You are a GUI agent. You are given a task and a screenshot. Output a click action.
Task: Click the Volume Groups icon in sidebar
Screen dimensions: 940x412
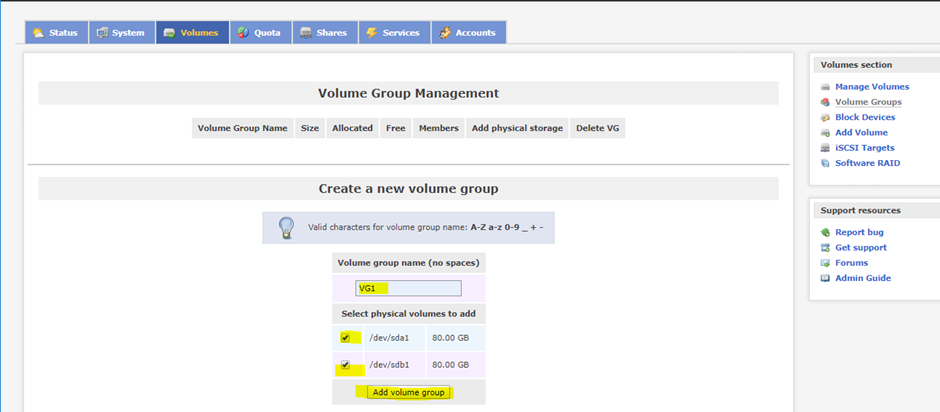825,103
